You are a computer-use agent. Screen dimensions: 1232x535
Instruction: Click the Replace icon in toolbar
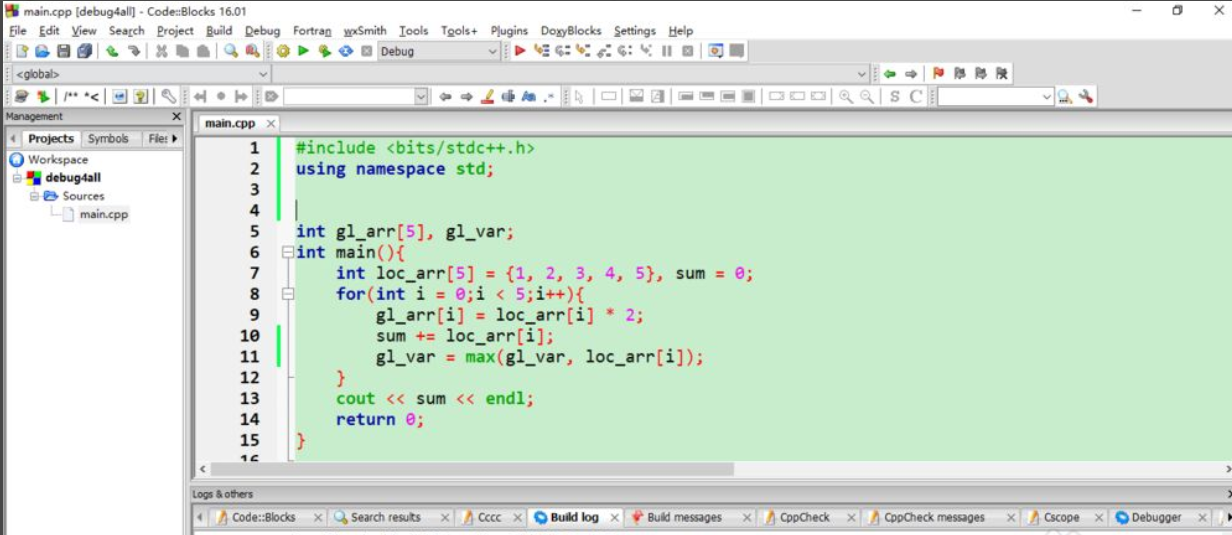point(252,51)
